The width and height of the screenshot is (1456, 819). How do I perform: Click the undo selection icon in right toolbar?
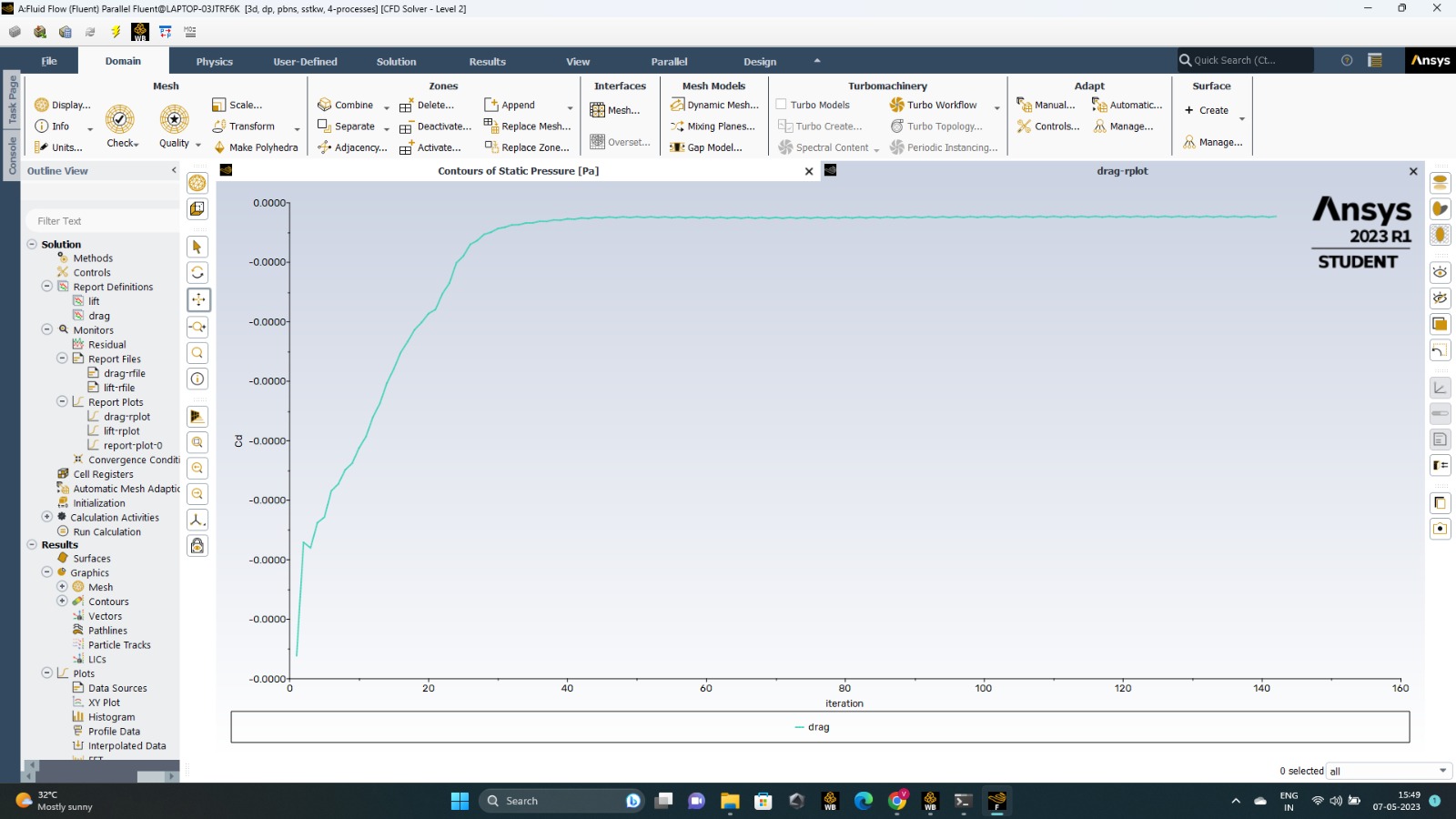point(1440,350)
